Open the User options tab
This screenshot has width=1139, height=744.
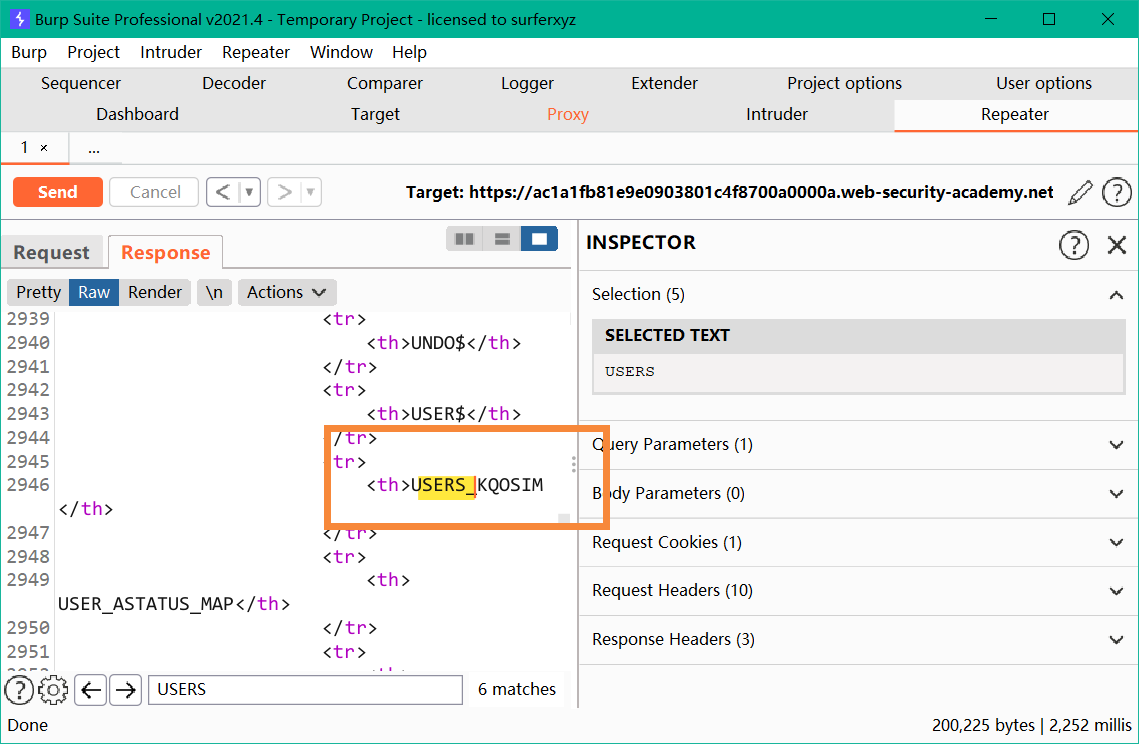click(x=1044, y=84)
